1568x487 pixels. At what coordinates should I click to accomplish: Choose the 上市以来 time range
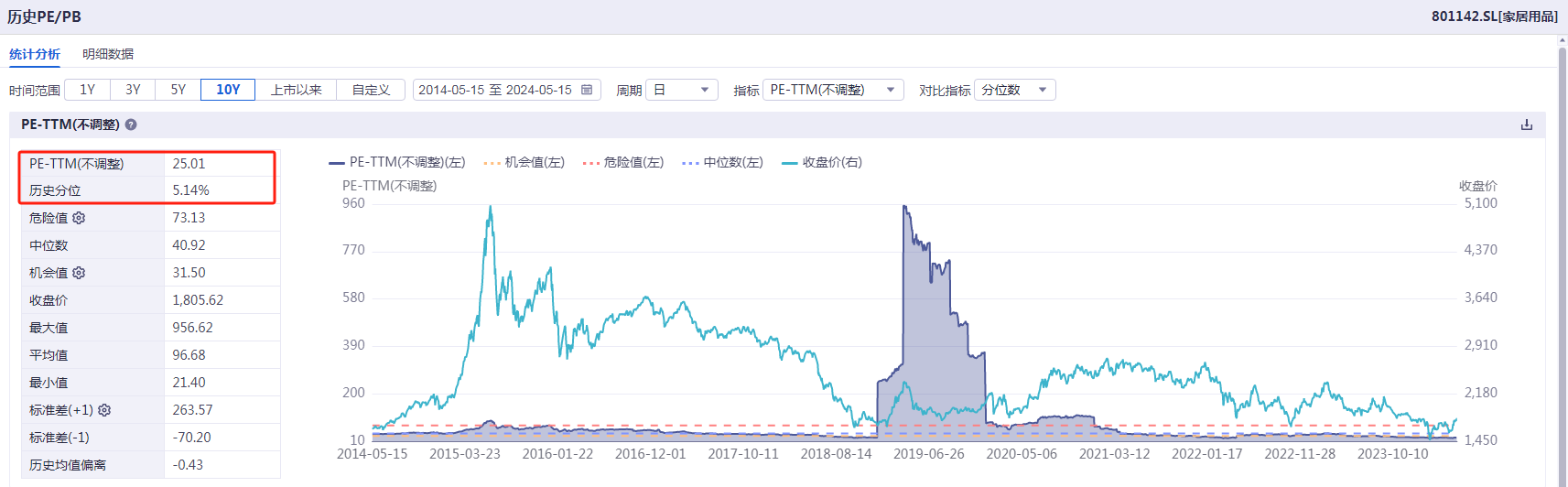[x=296, y=90]
